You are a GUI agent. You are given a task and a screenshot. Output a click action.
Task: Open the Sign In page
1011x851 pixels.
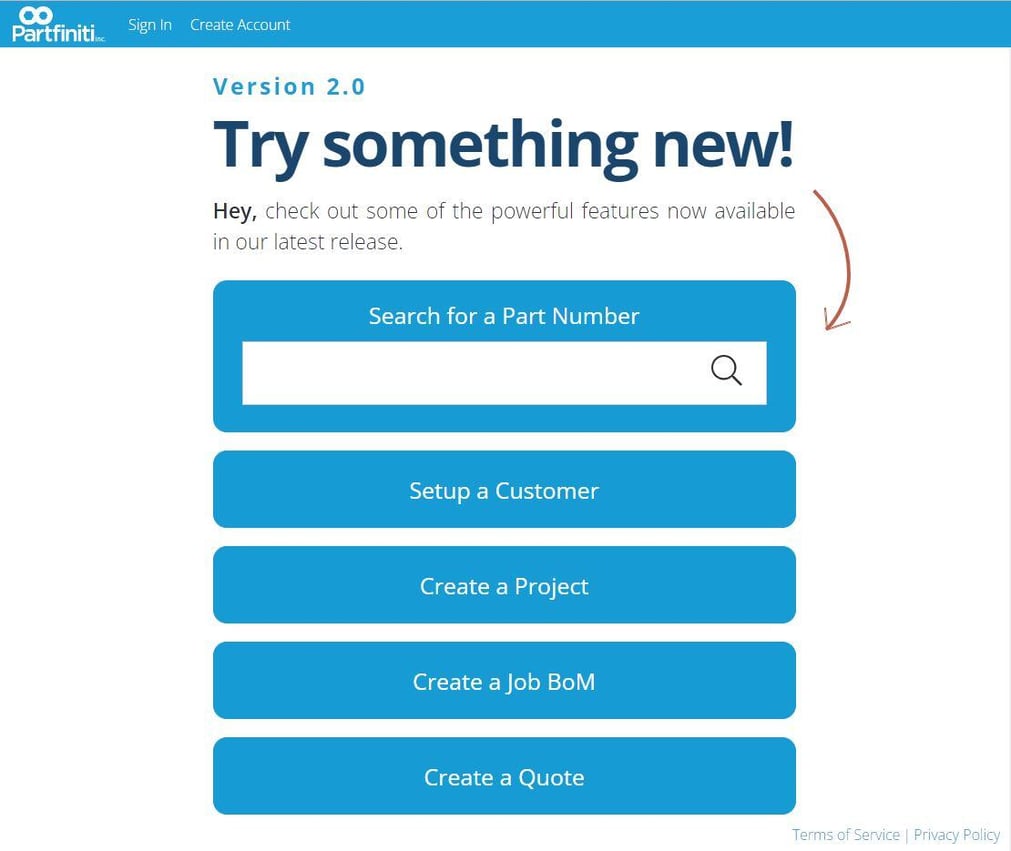pyautogui.click(x=150, y=24)
